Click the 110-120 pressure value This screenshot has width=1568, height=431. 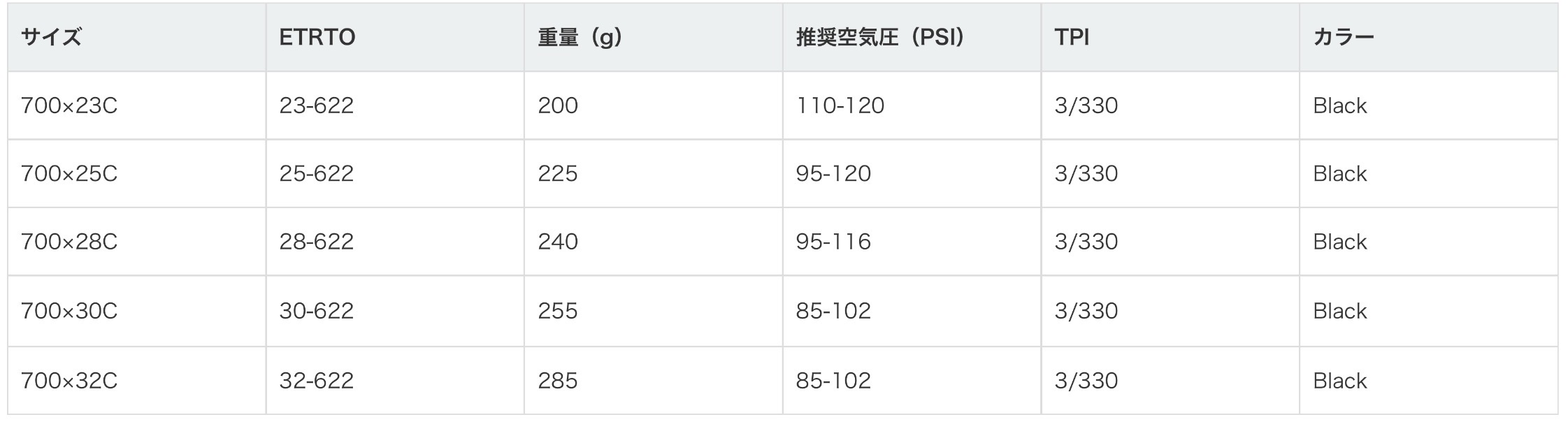[840, 105]
